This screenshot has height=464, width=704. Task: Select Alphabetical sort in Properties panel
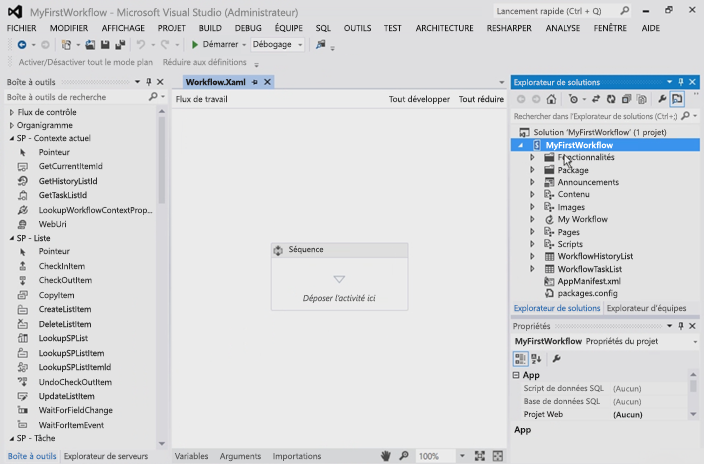536,358
